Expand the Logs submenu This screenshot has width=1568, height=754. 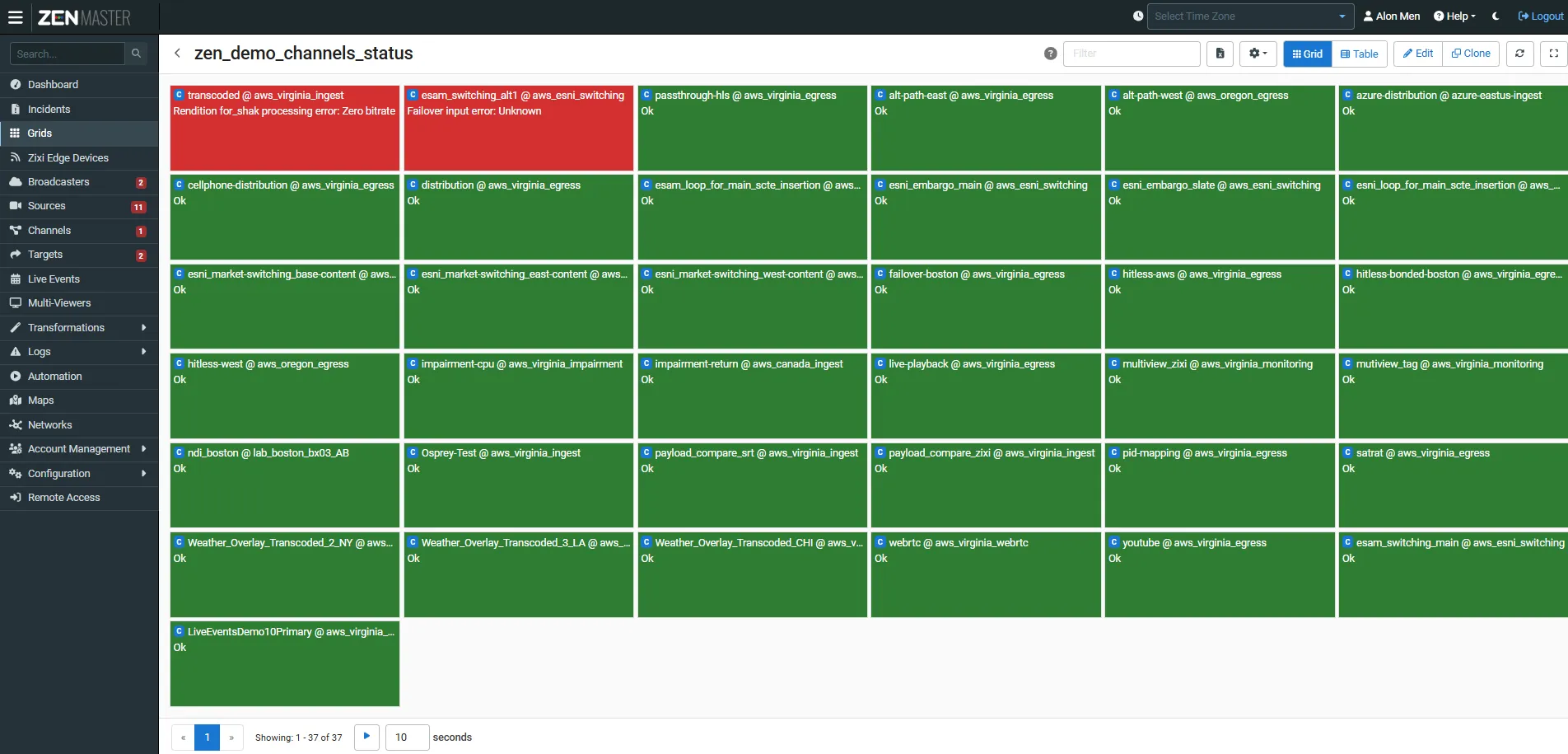click(79, 352)
